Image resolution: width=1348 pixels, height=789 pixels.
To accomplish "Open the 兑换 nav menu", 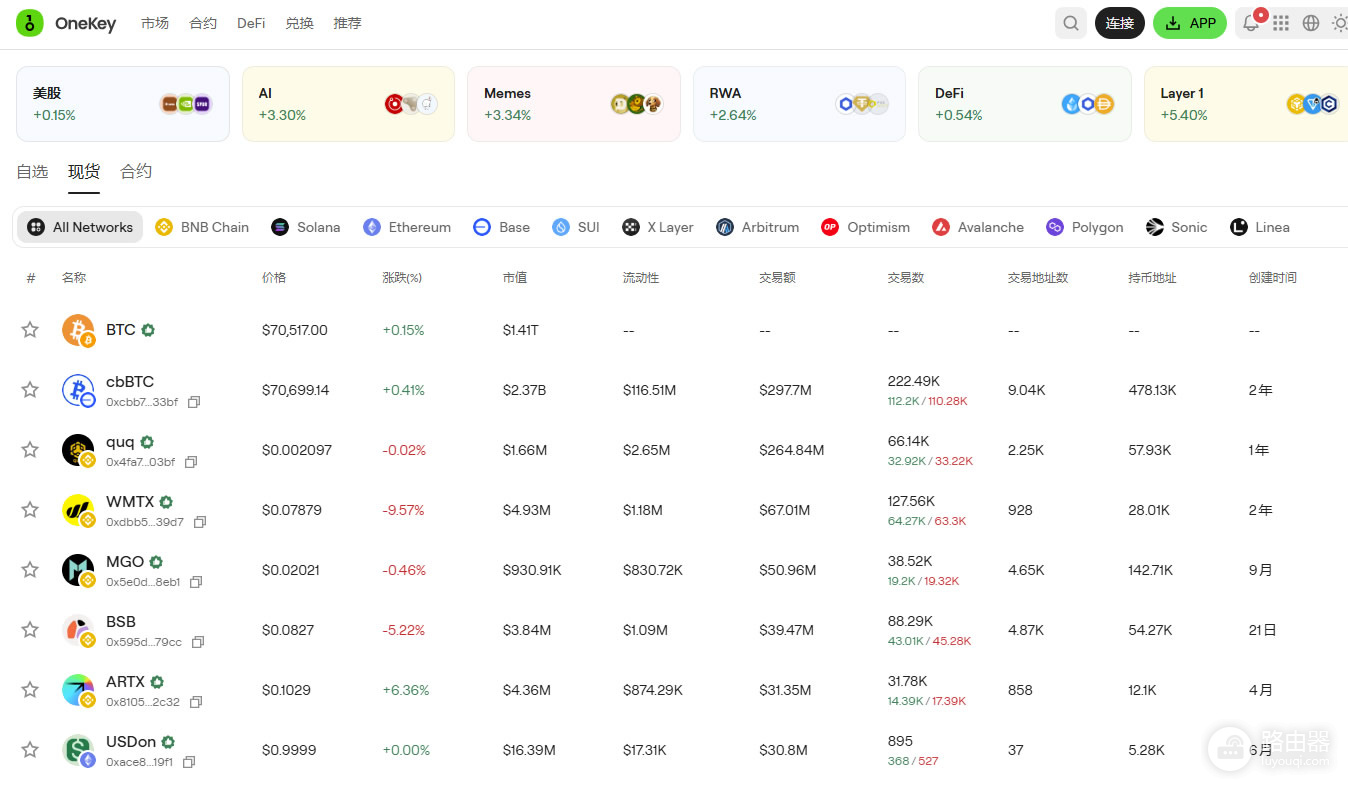I will [x=299, y=23].
